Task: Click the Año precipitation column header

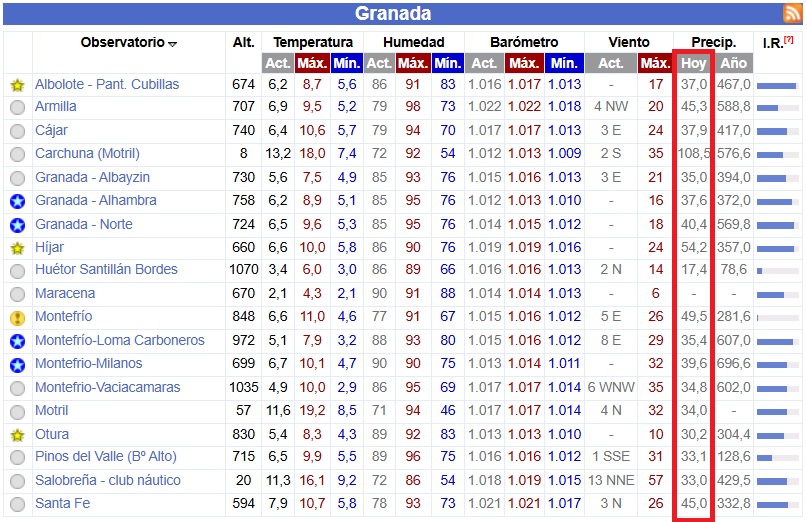Action: click(x=733, y=63)
